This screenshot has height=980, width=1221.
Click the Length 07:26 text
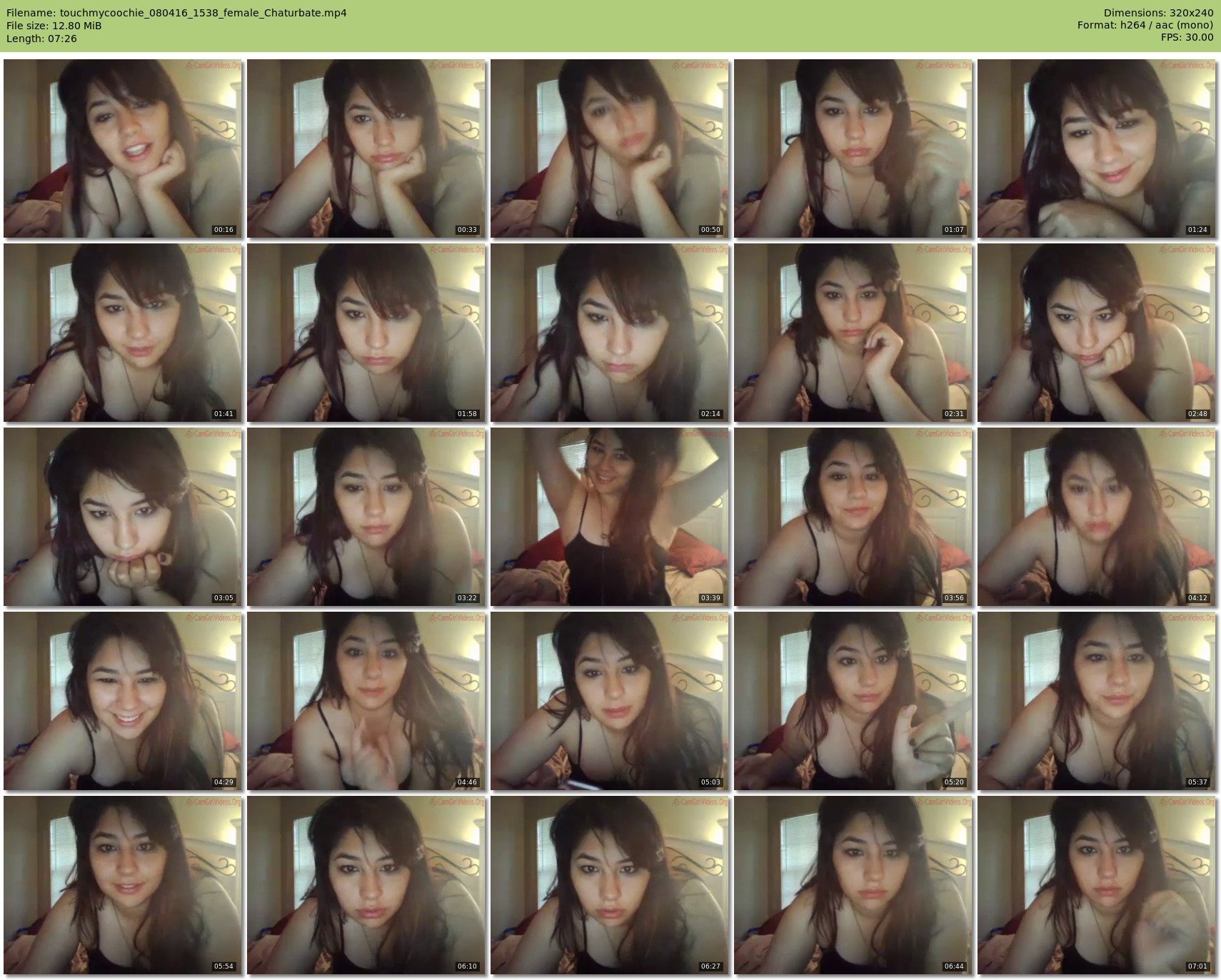(x=41, y=39)
